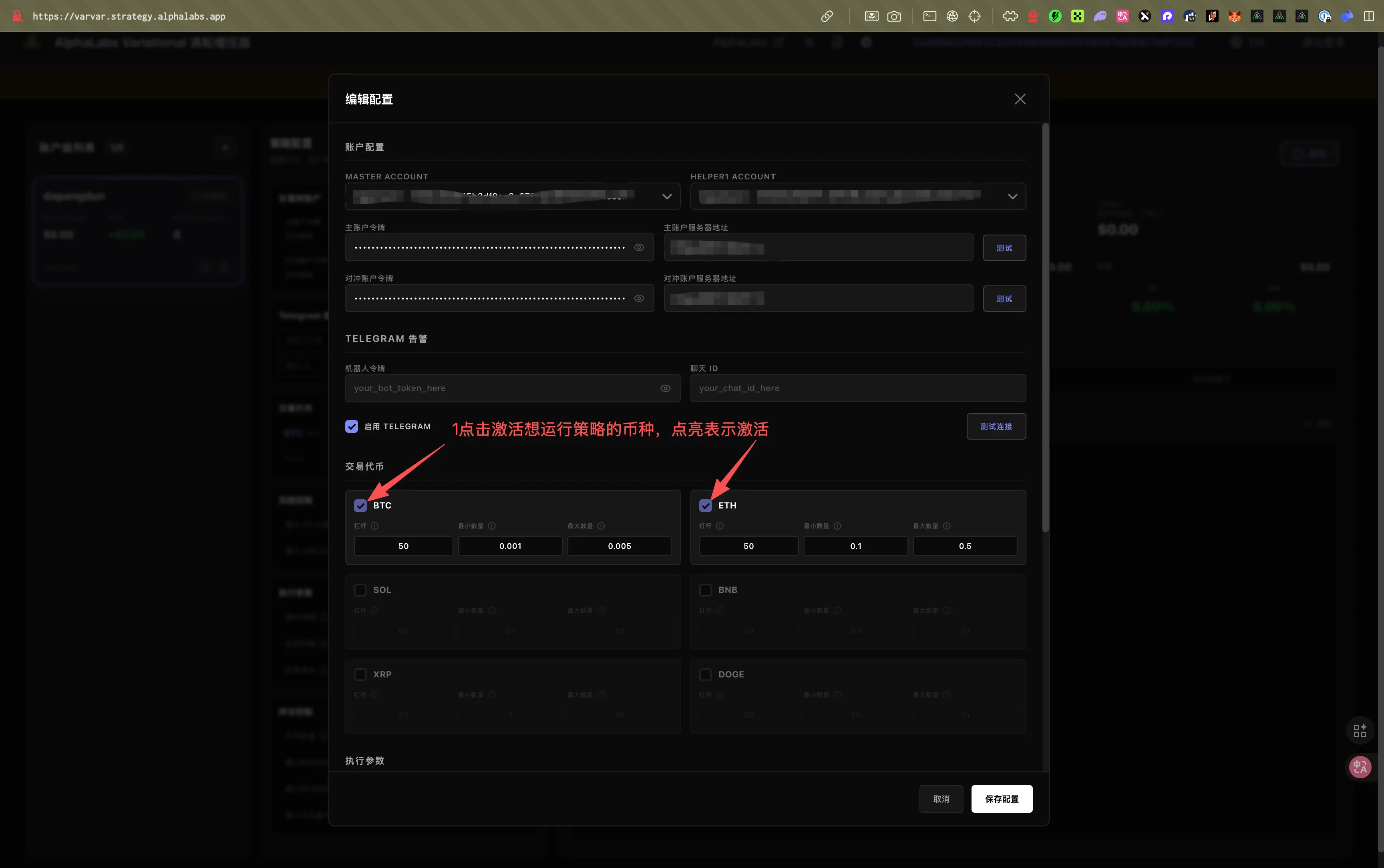Click the camera screenshot icon
The height and width of the screenshot is (868, 1384).
[894, 16]
